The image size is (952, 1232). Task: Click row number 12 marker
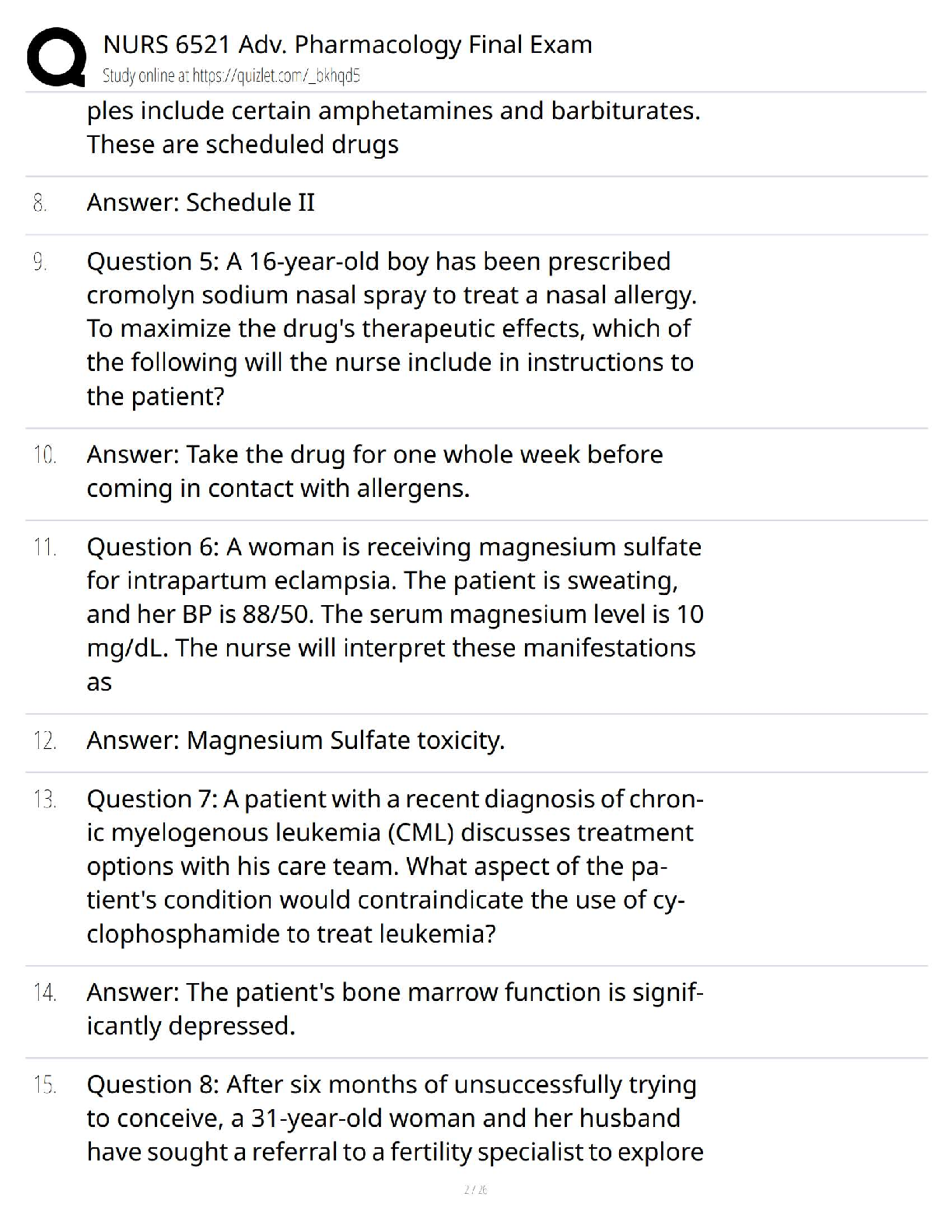pos(44,741)
